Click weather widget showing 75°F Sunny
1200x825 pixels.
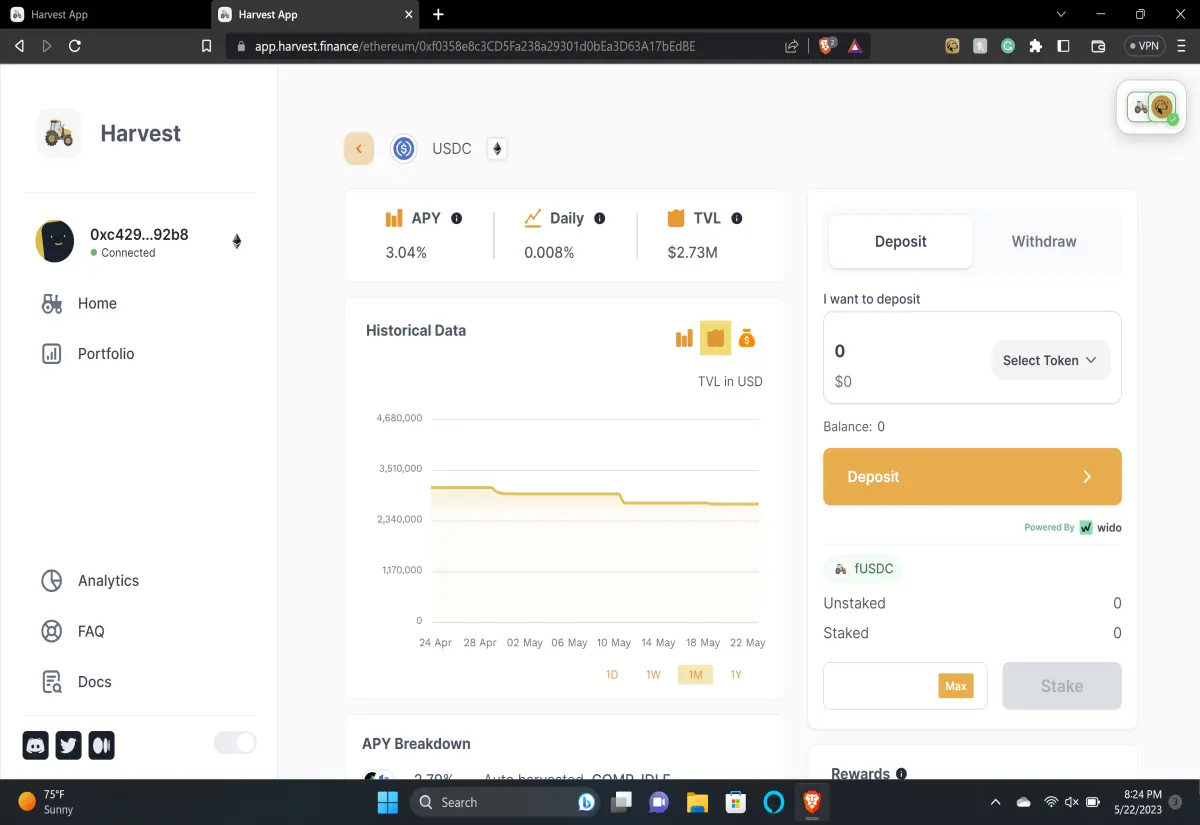(47, 802)
